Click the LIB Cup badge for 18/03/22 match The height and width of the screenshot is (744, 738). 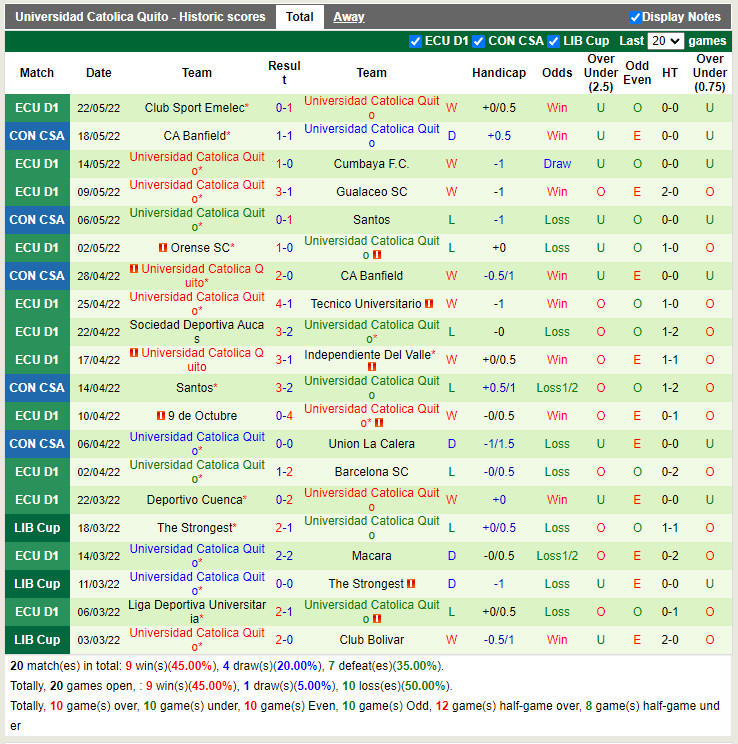37,528
